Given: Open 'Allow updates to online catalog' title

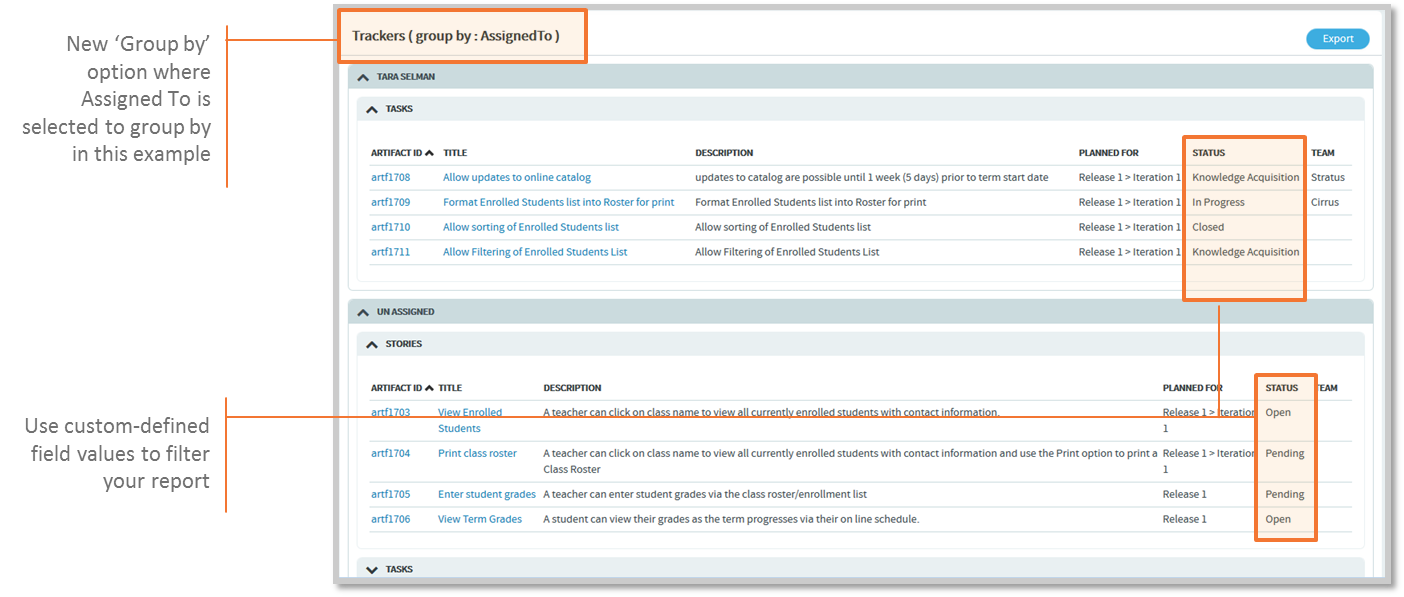Looking at the screenshot, I should click(x=517, y=177).
